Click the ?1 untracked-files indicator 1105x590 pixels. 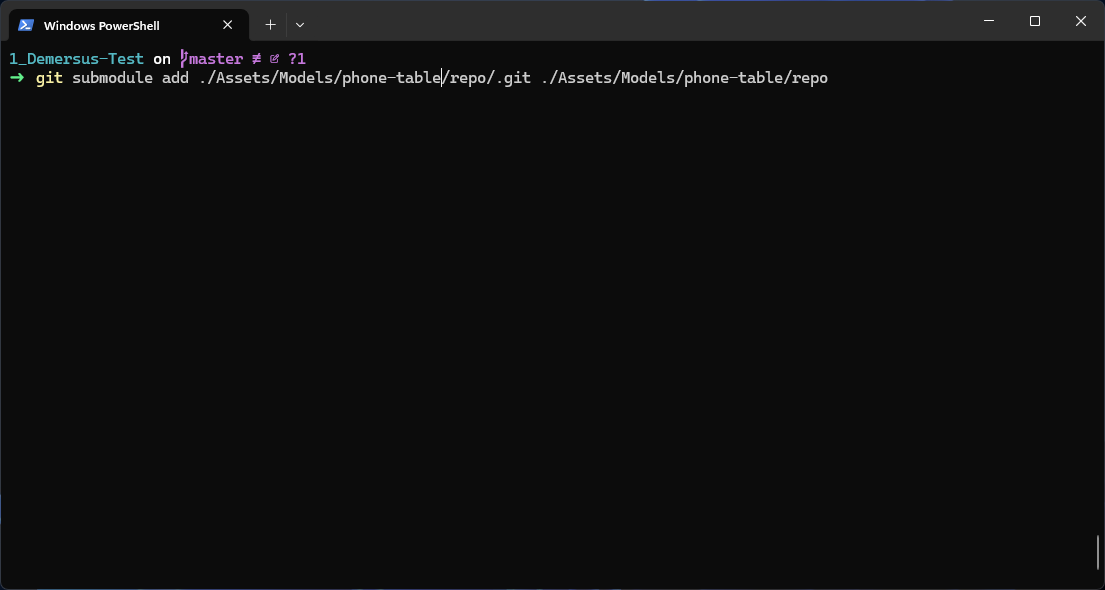296,58
